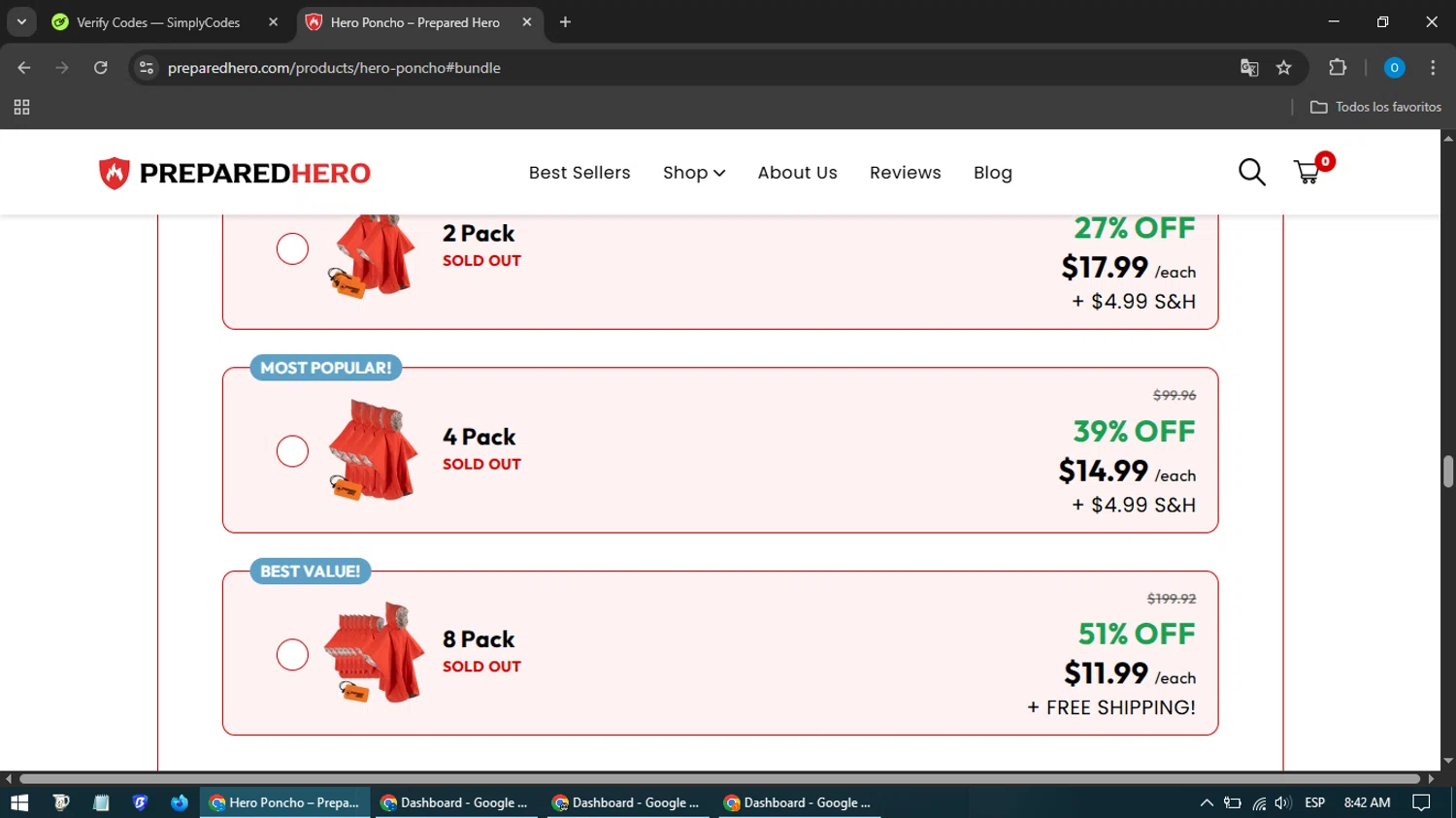Screen dimensions: 1456x818
Task: Click the scroll down arrow of vertical scrollbar
Action: pyautogui.click(x=1447, y=761)
